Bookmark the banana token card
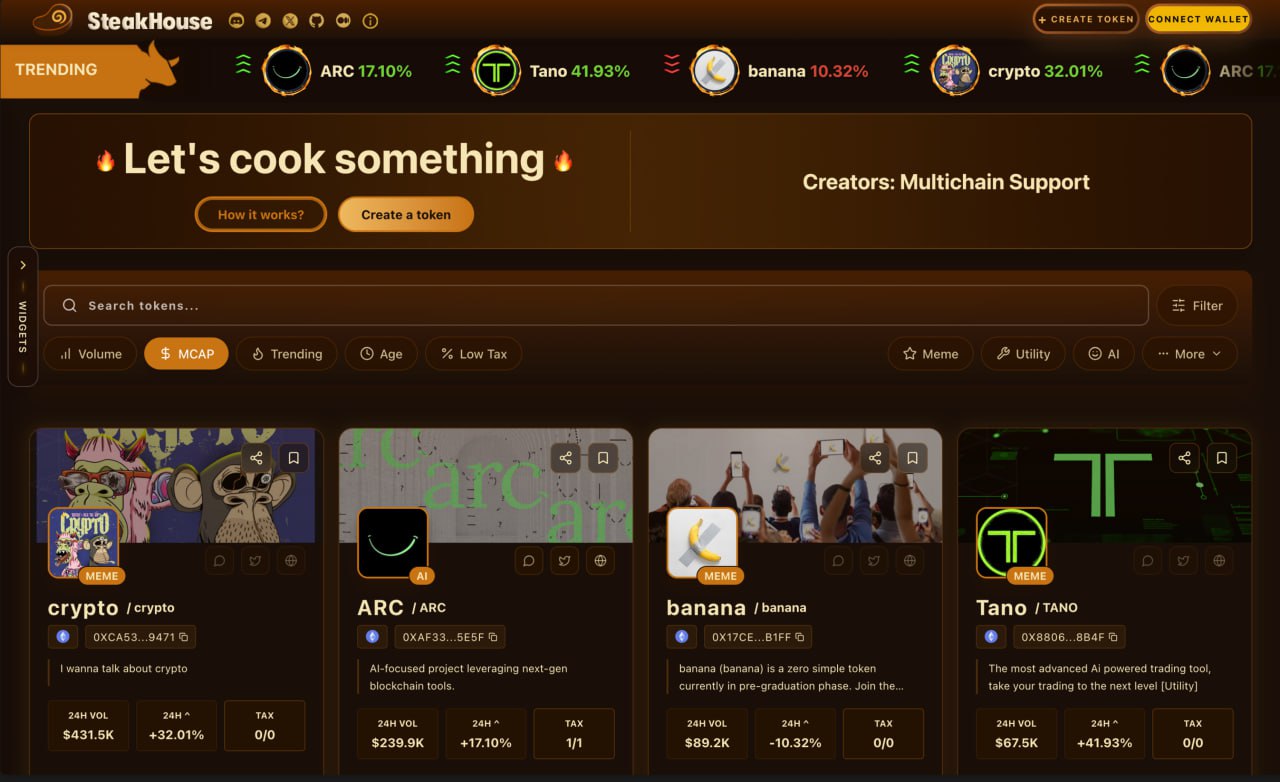Viewport: 1280px width, 782px height. (912, 458)
